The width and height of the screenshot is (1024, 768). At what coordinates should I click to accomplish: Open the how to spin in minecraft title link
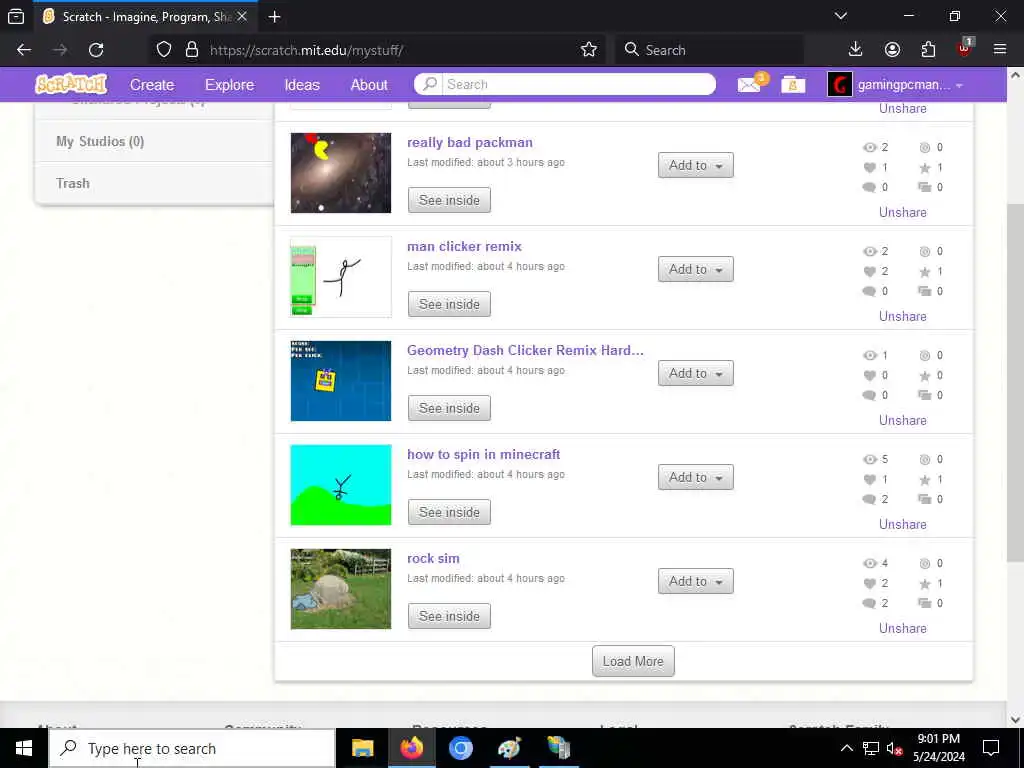click(483, 455)
